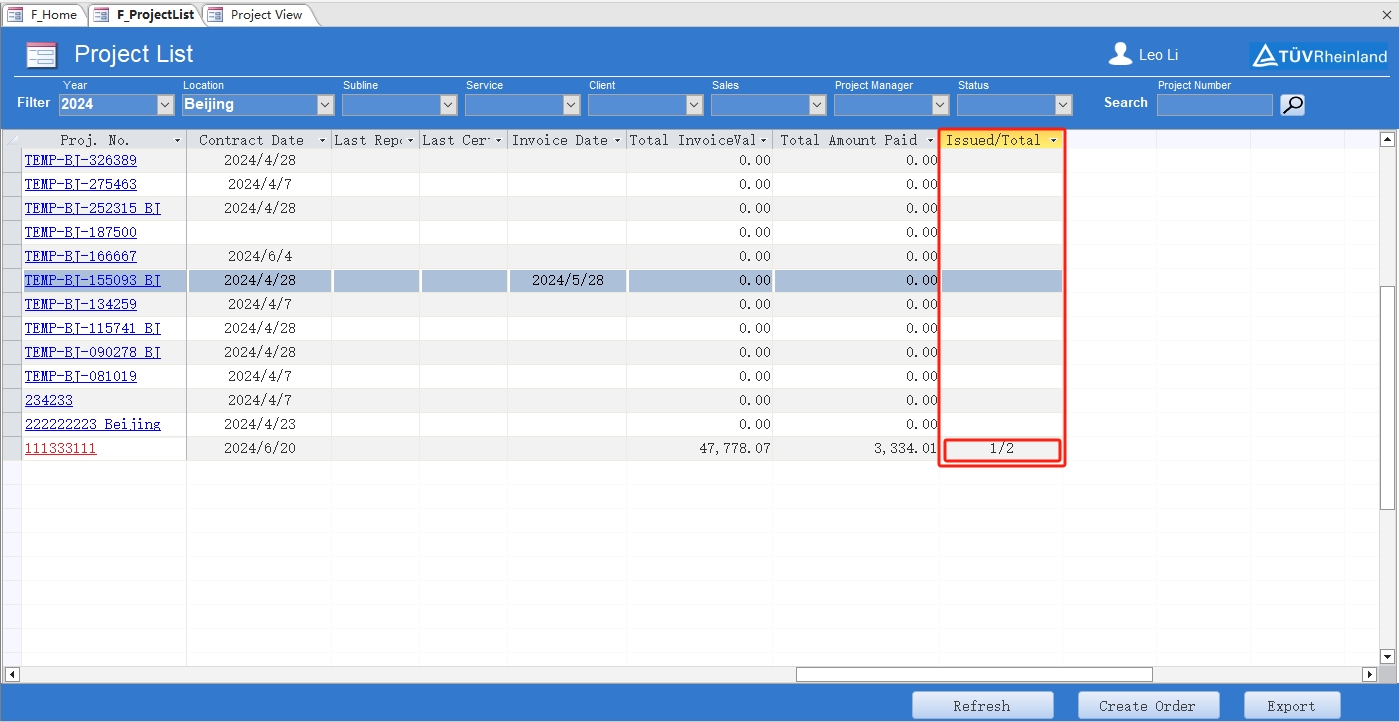Image resolution: width=1399 pixels, height=722 pixels.
Task: Click the search magnifier icon button
Action: pos(1292,104)
